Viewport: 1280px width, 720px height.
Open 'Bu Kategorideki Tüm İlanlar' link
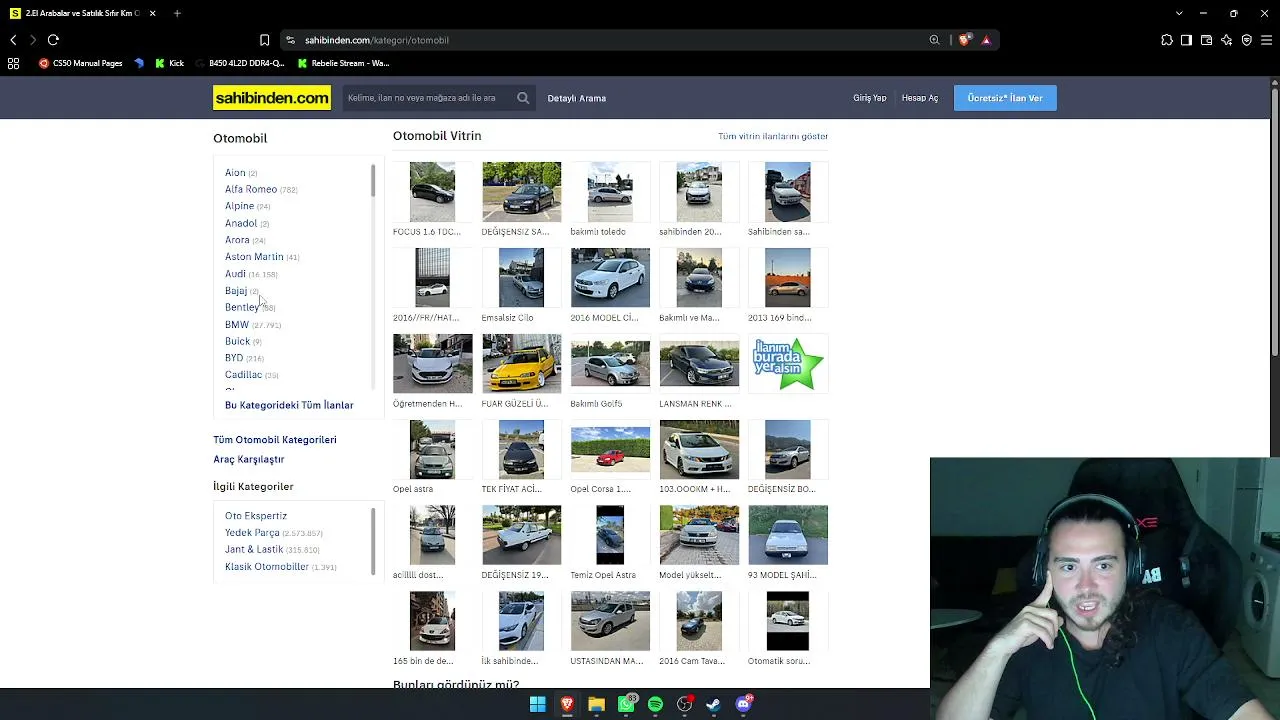click(289, 405)
